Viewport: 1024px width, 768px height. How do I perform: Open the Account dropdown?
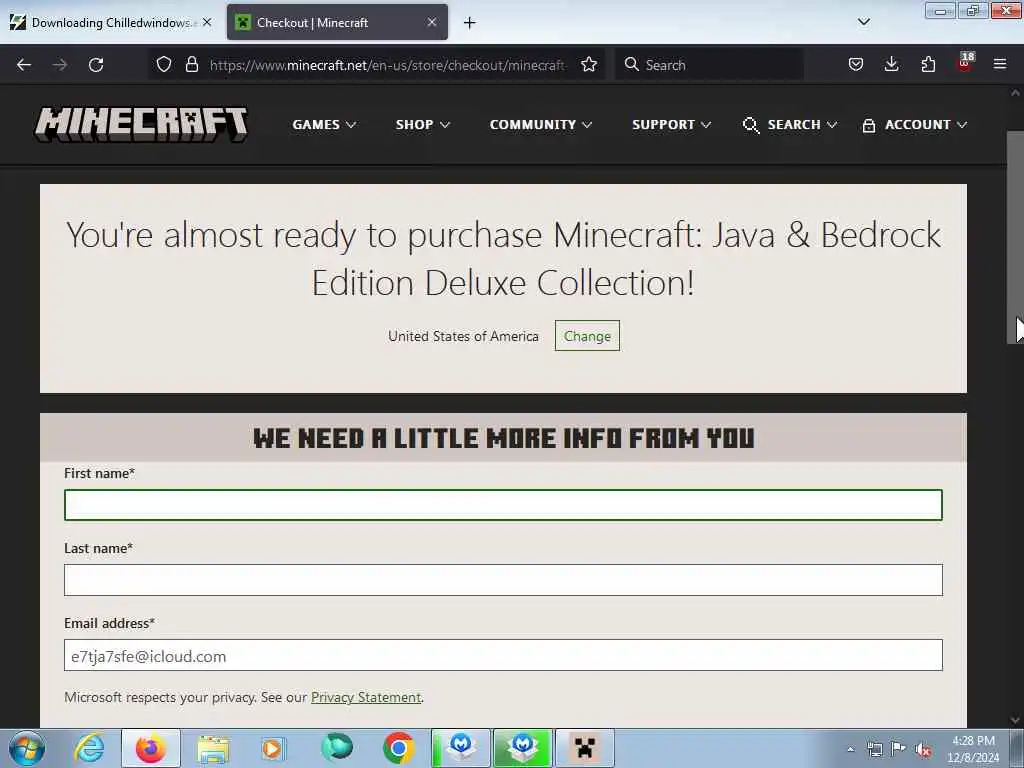pyautogui.click(x=914, y=125)
